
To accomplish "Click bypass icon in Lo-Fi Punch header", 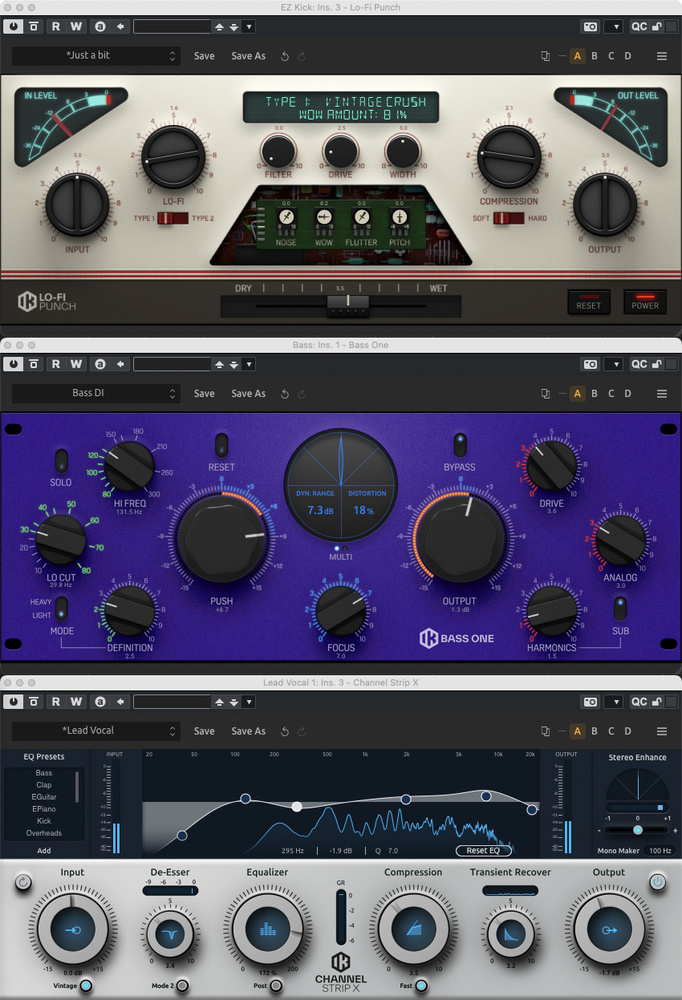I will click(34, 27).
